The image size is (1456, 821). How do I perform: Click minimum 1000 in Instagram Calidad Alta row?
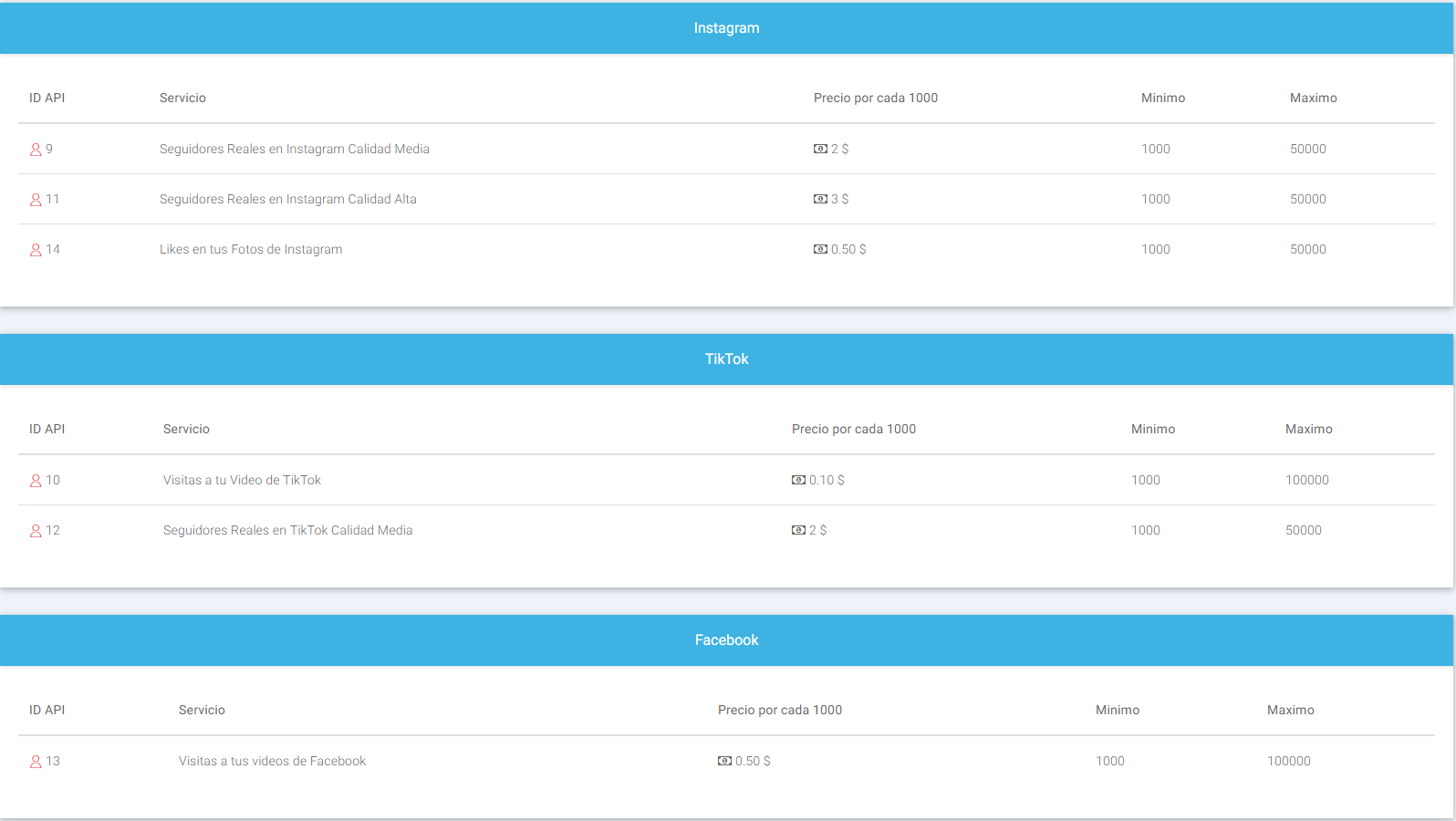pos(1156,199)
